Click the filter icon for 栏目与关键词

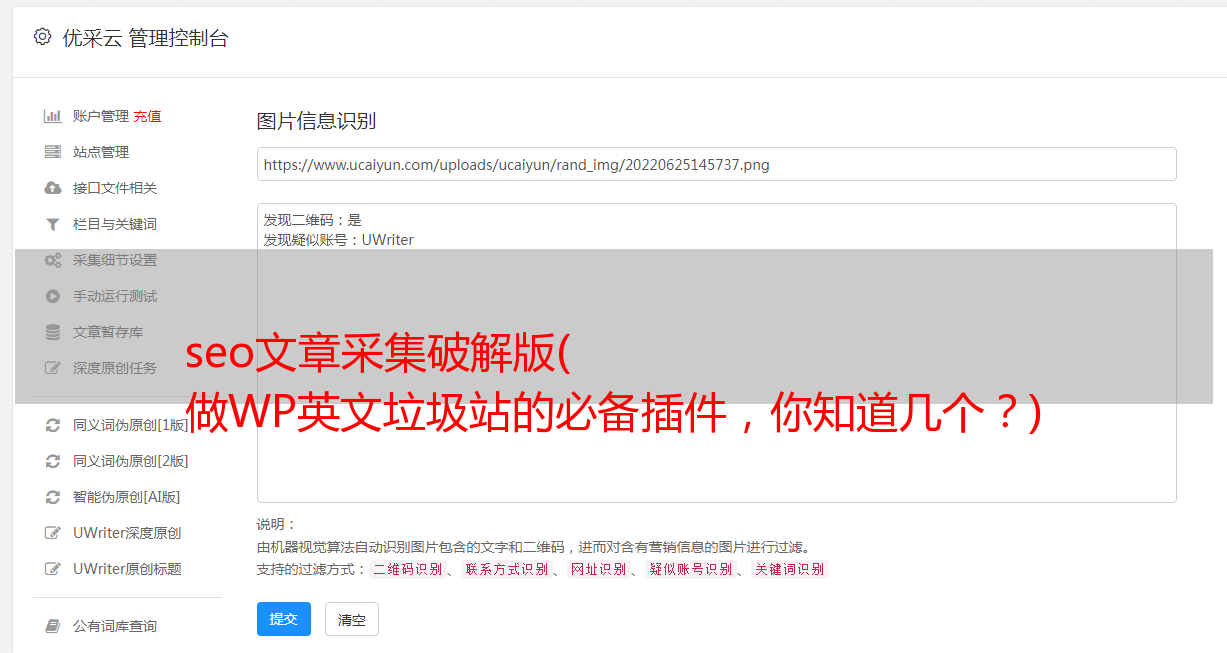pyautogui.click(x=53, y=224)
